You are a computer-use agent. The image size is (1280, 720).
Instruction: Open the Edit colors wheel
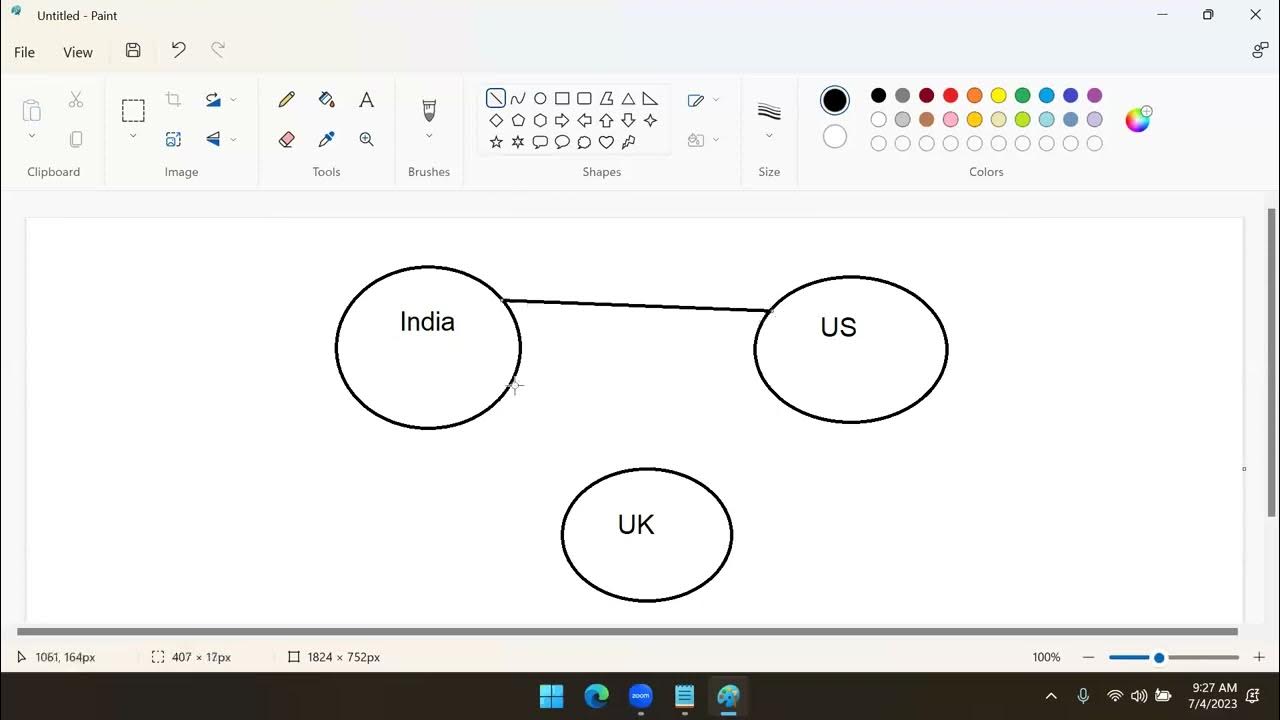(1138, 119)
